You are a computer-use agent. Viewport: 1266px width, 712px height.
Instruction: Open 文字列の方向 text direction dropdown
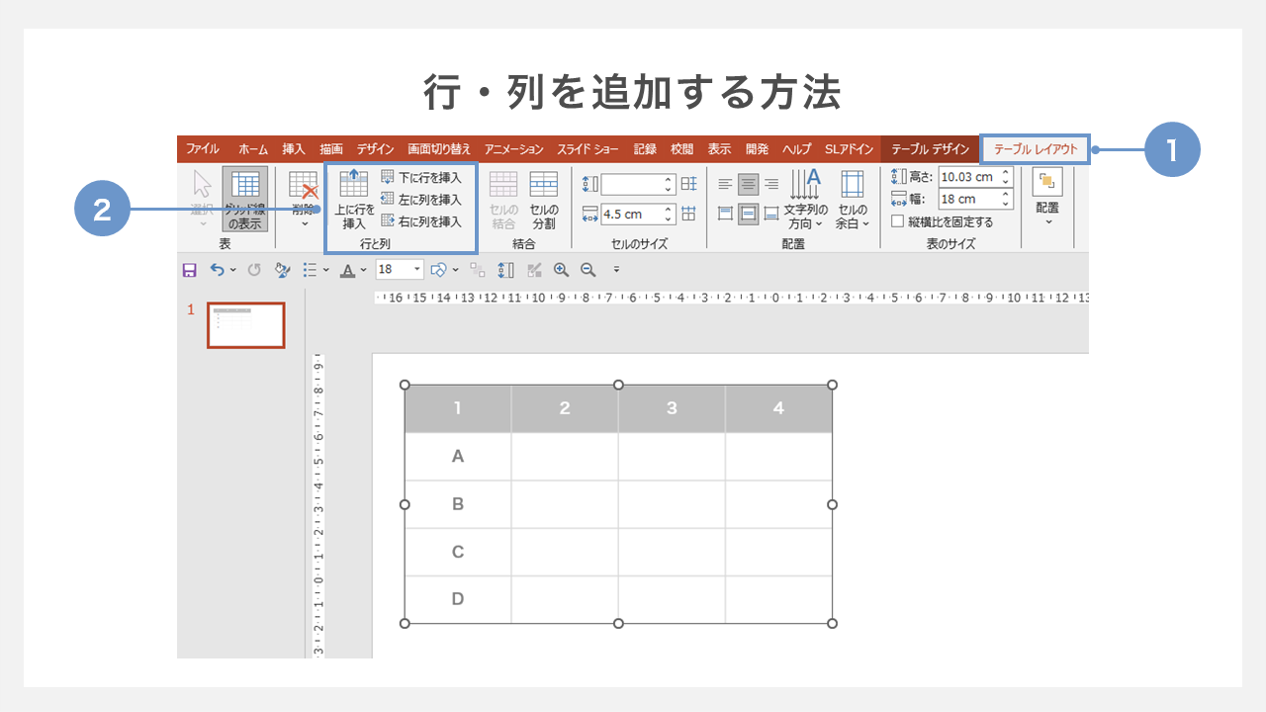pyautogui.click(x=805, y=199)
